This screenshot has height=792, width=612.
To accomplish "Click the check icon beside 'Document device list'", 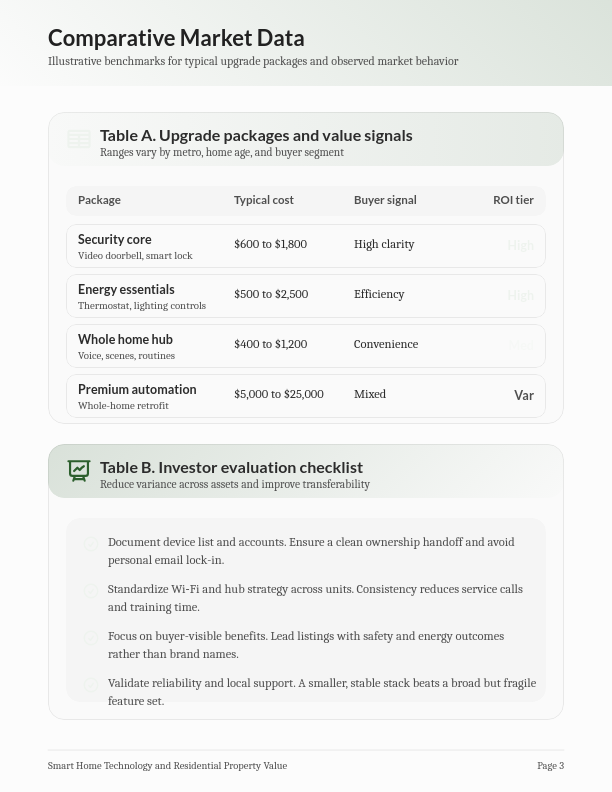I will click(x=91, y=544).
